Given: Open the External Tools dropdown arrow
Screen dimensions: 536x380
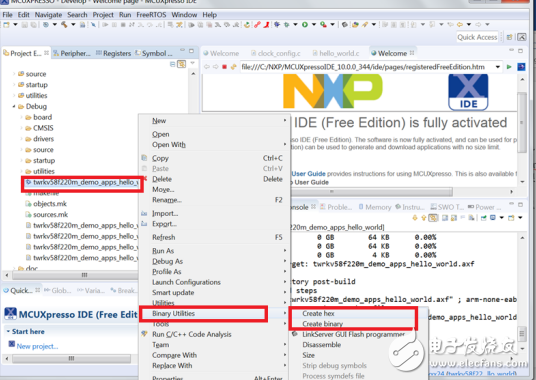Looking at the screenshot, I should click(x=332, y=25).
